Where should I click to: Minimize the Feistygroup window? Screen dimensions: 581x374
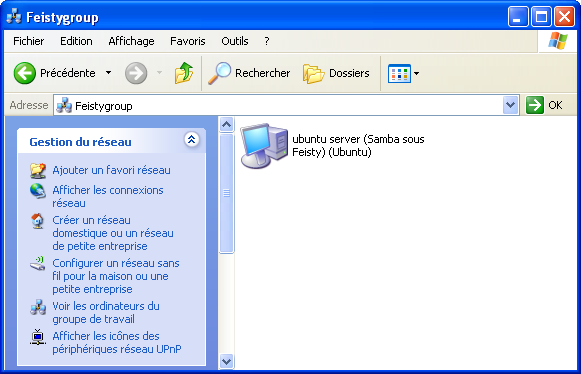pyautogui.click(x=518, y=17)
